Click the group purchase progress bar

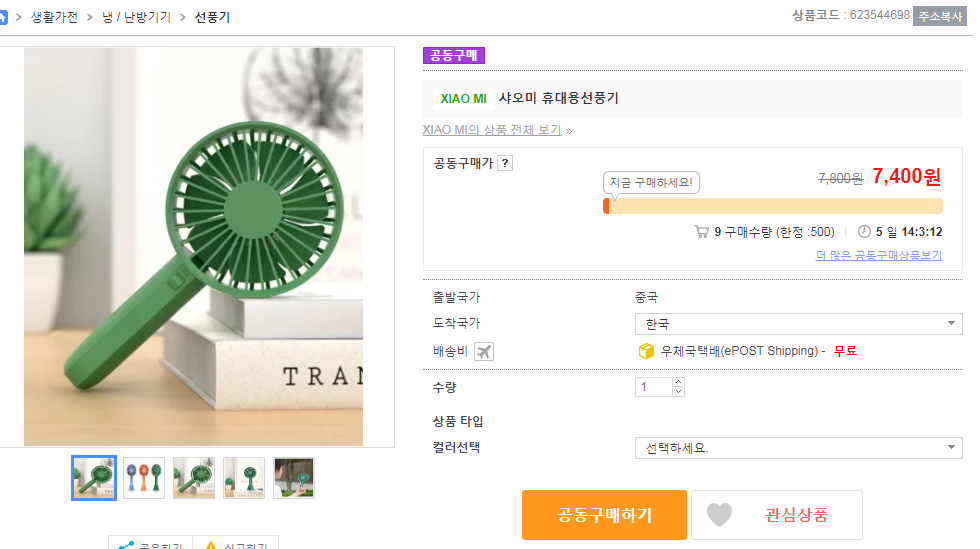773,206
